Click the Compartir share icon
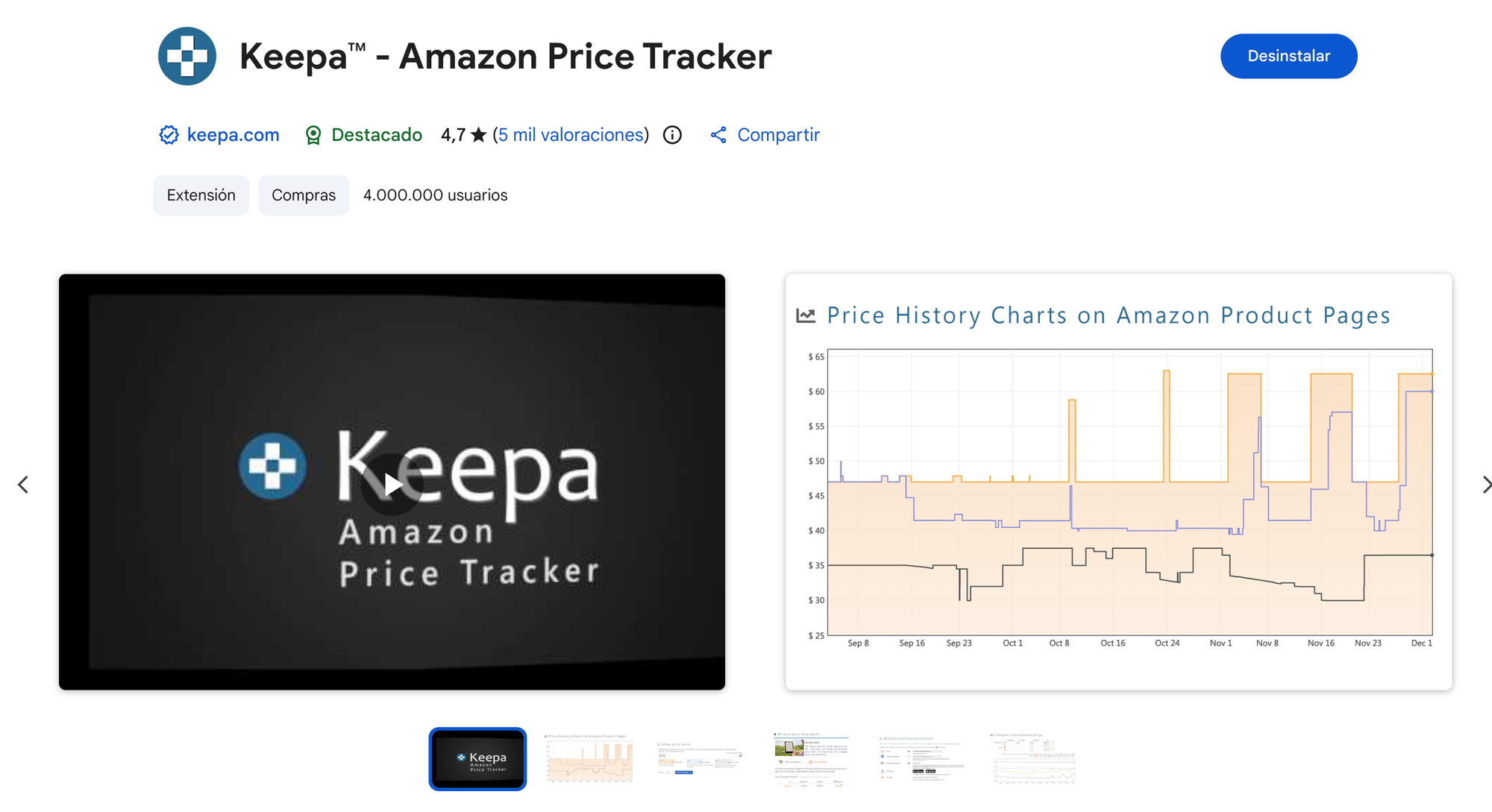The image size is (1492, 812). coord(718,135)
